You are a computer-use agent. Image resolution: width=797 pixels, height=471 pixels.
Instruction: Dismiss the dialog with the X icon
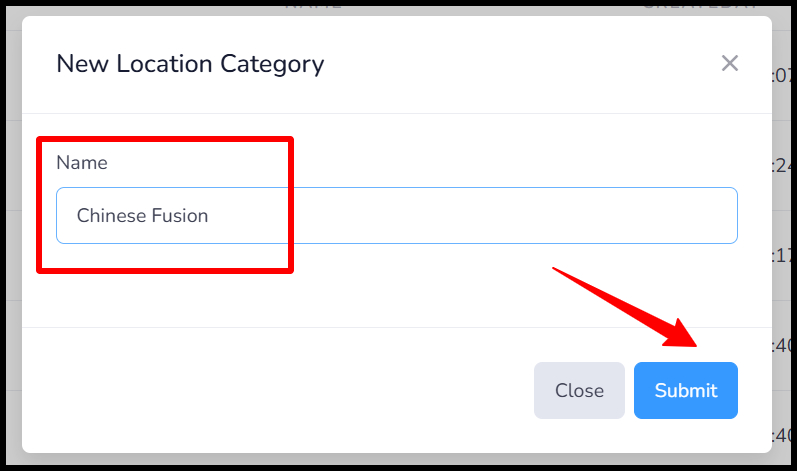(x=729, y=64)
